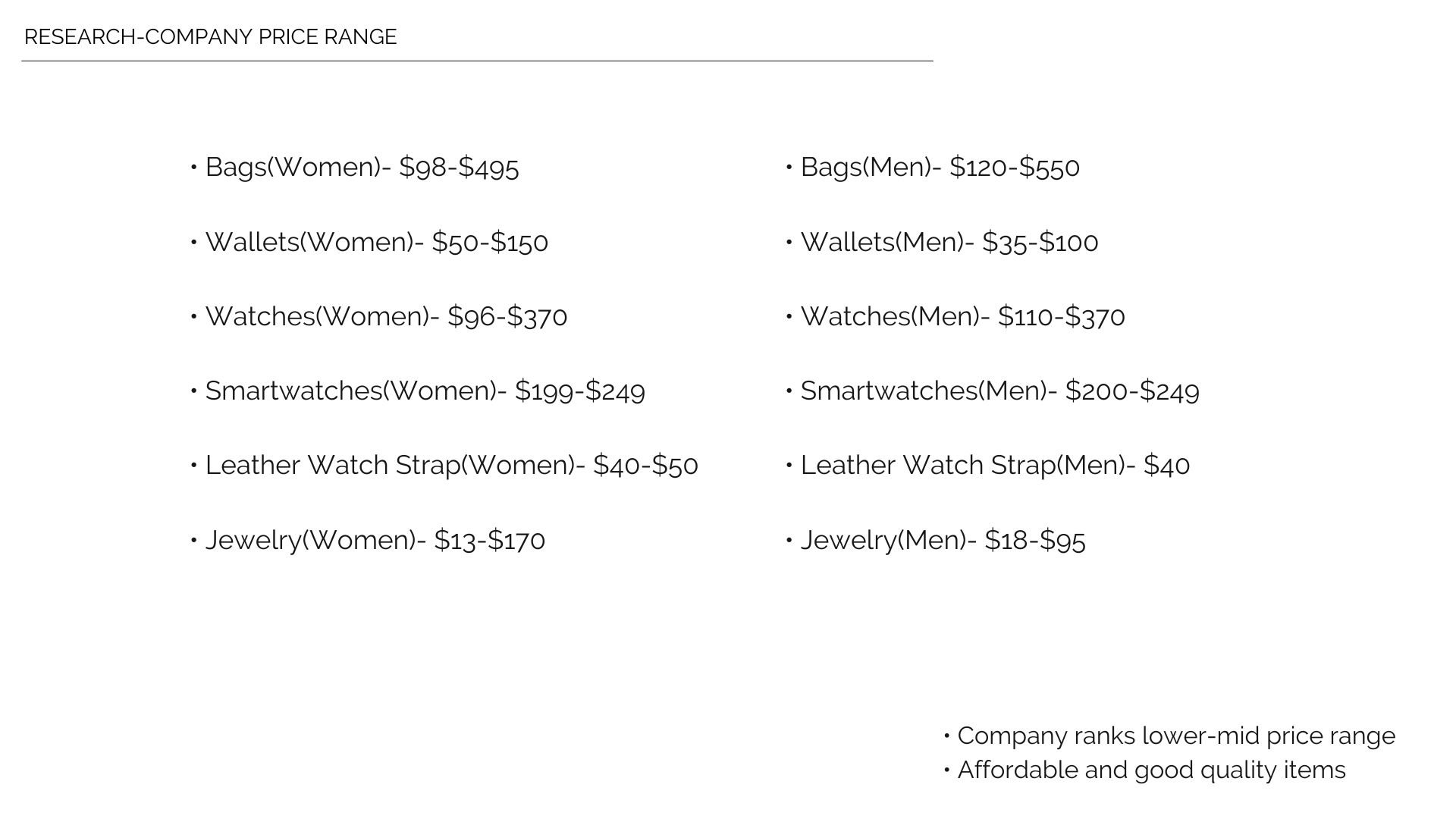Screen dimensions: 1456x819
Task: Click the Research-Company Price Range title
Action: pos(210,37)
